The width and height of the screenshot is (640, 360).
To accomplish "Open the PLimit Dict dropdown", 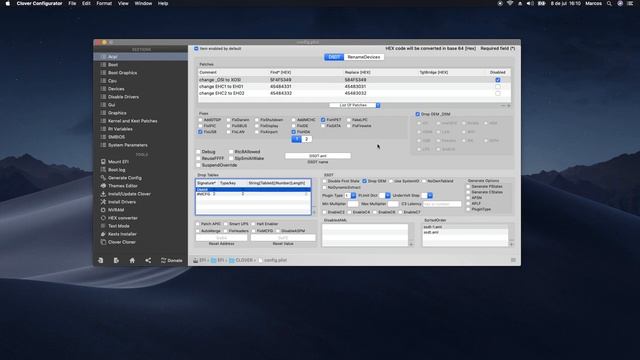I will (x=384, y=196).
